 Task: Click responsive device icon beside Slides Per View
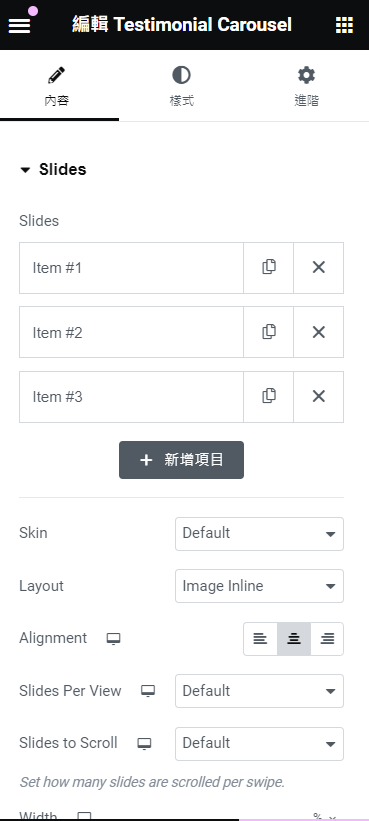pos(148,691)
